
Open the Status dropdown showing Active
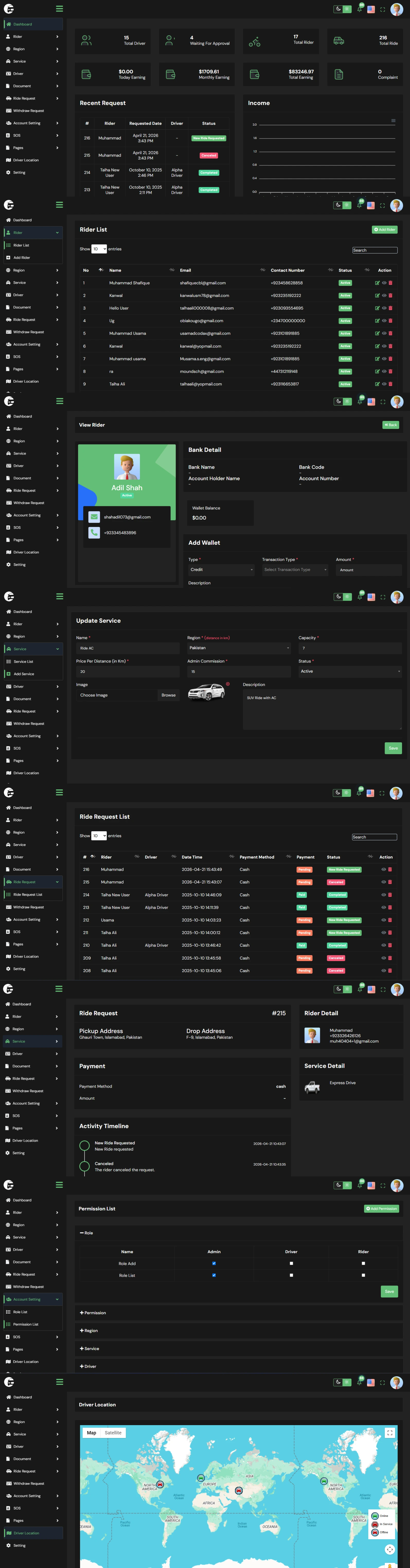pyautogui.click(x=350, y=671)
